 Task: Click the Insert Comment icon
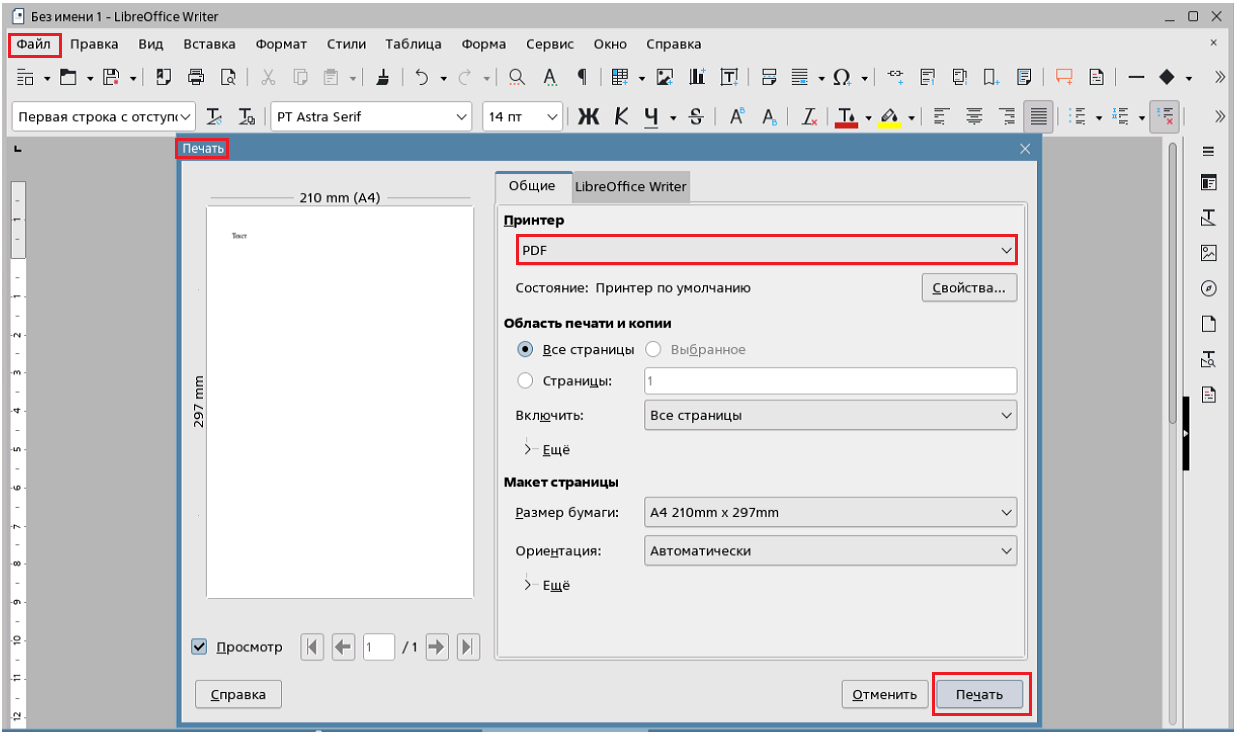[1064, 77]
